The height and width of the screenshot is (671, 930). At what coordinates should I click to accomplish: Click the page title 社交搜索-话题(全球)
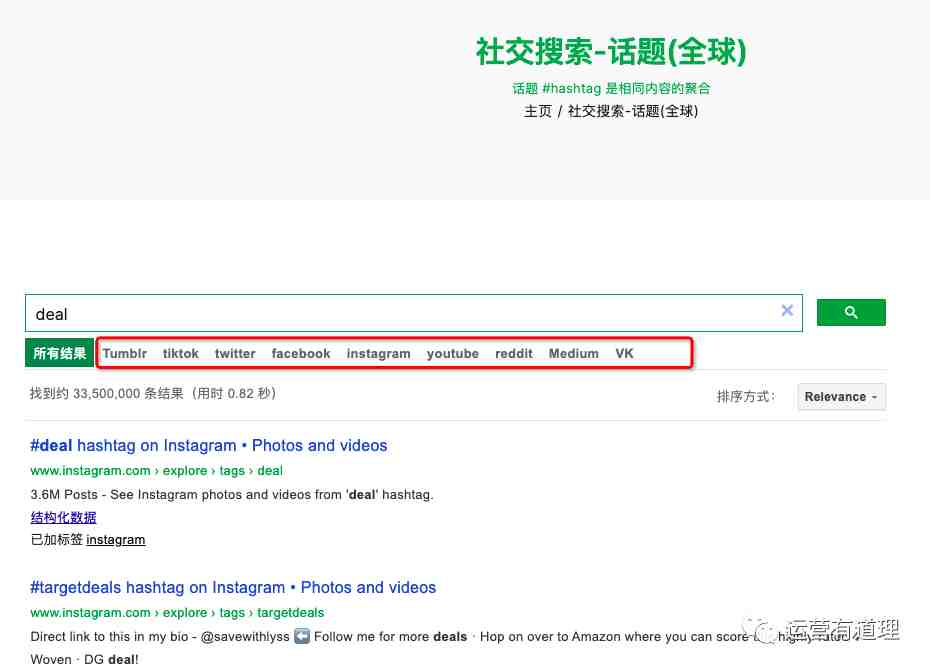point(611,52)
